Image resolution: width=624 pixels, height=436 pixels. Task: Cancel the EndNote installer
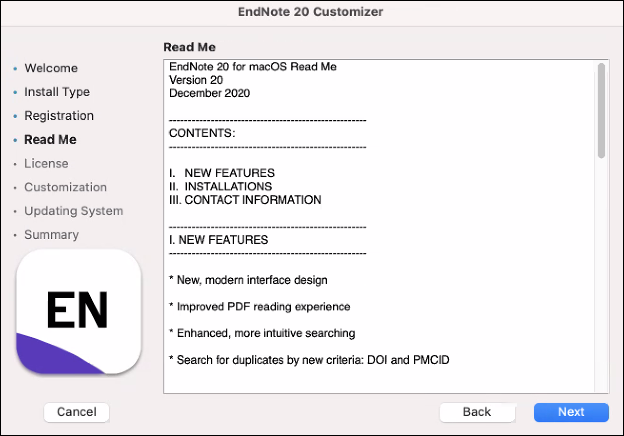[76, 412]
